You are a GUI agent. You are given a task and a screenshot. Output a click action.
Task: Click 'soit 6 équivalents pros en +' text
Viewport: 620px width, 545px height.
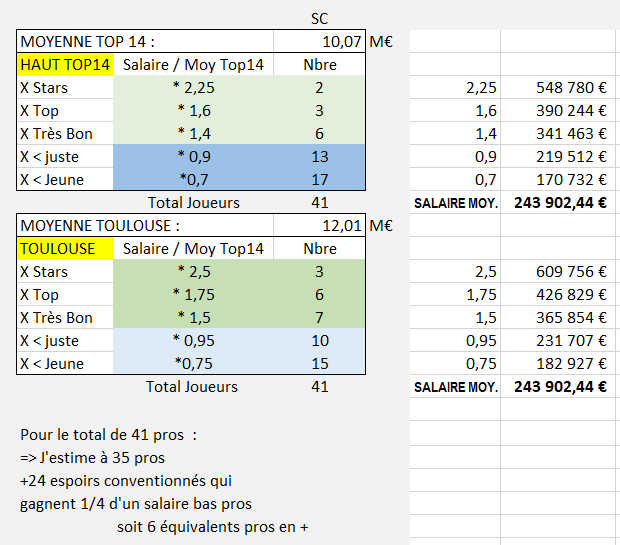[212, 526]
